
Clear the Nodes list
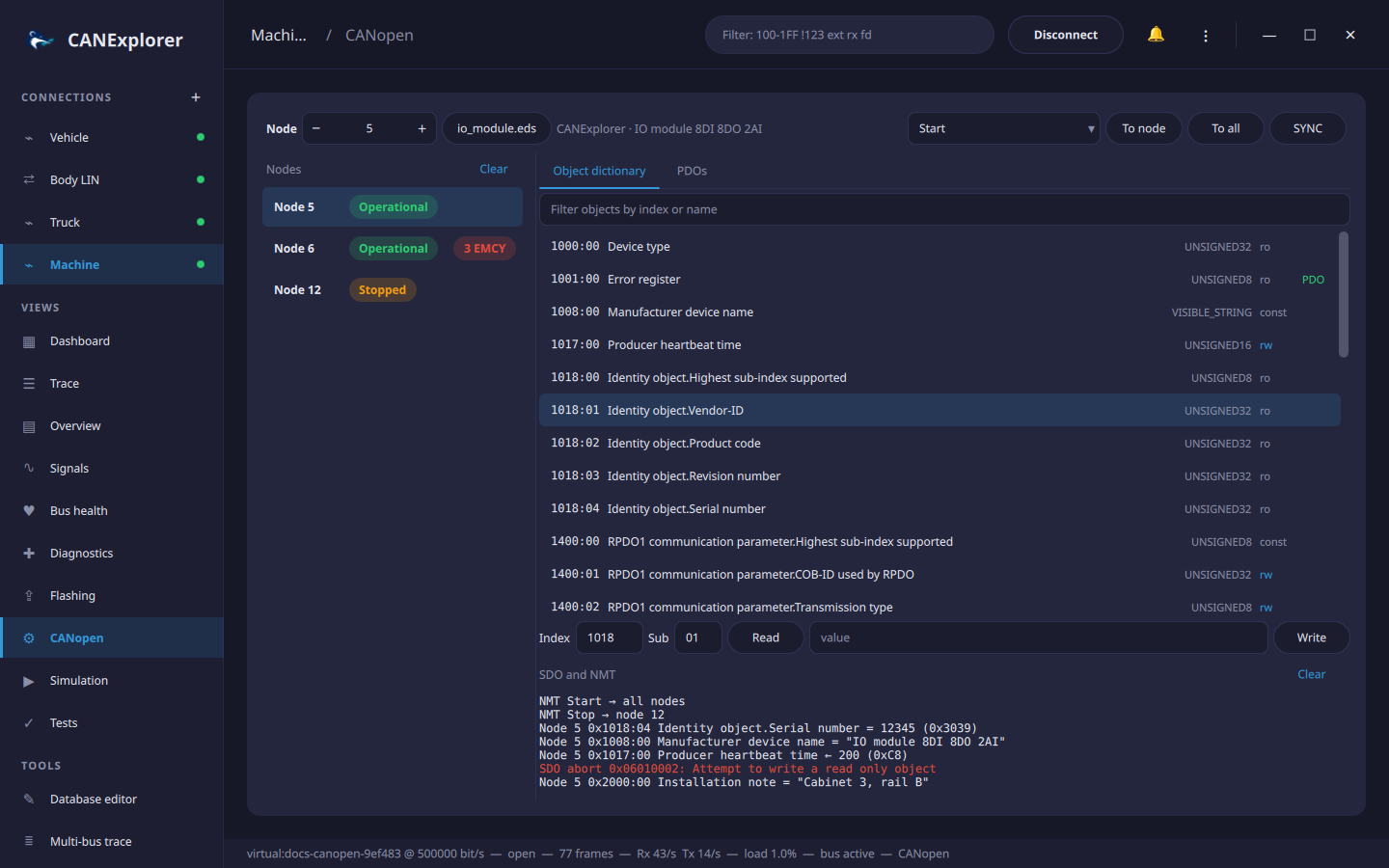[494, 169]
